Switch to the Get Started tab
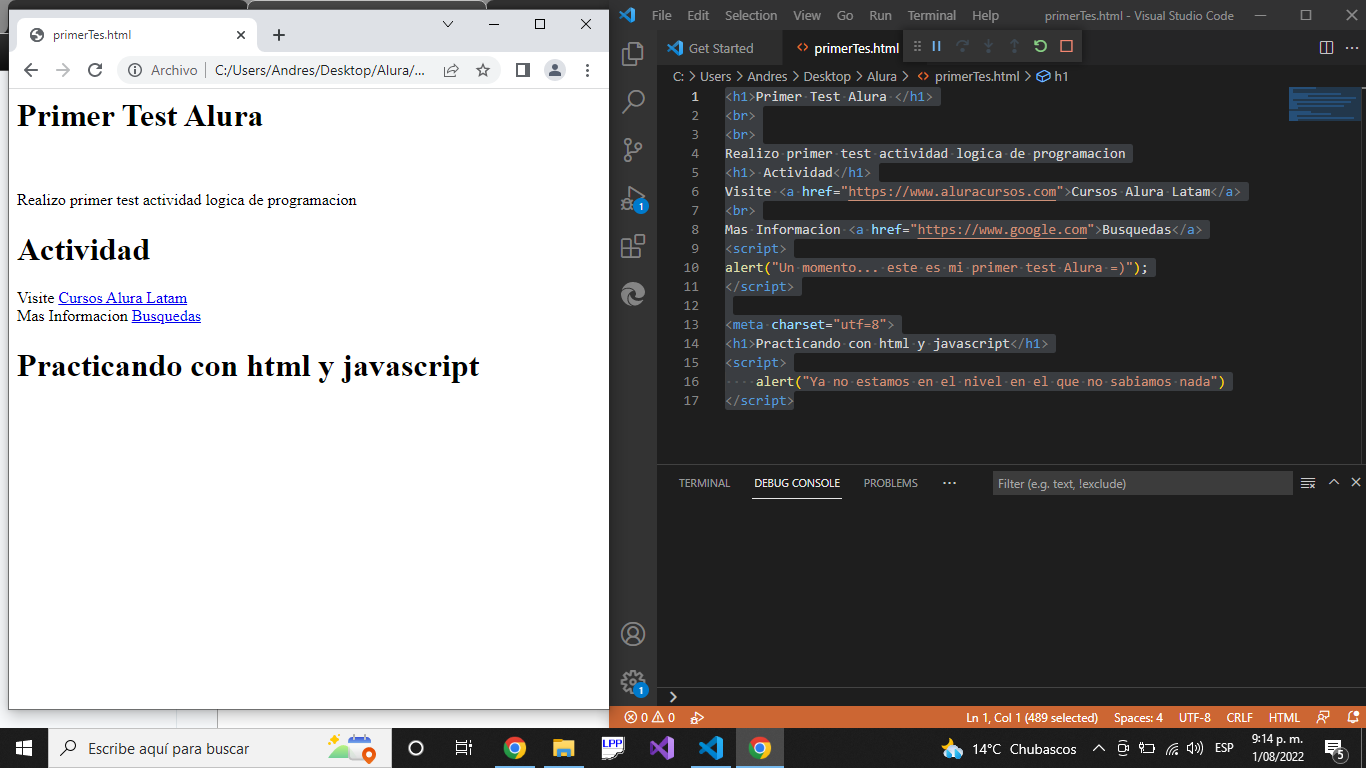This screenshot has width=1366, height=768. coord(720,48)
